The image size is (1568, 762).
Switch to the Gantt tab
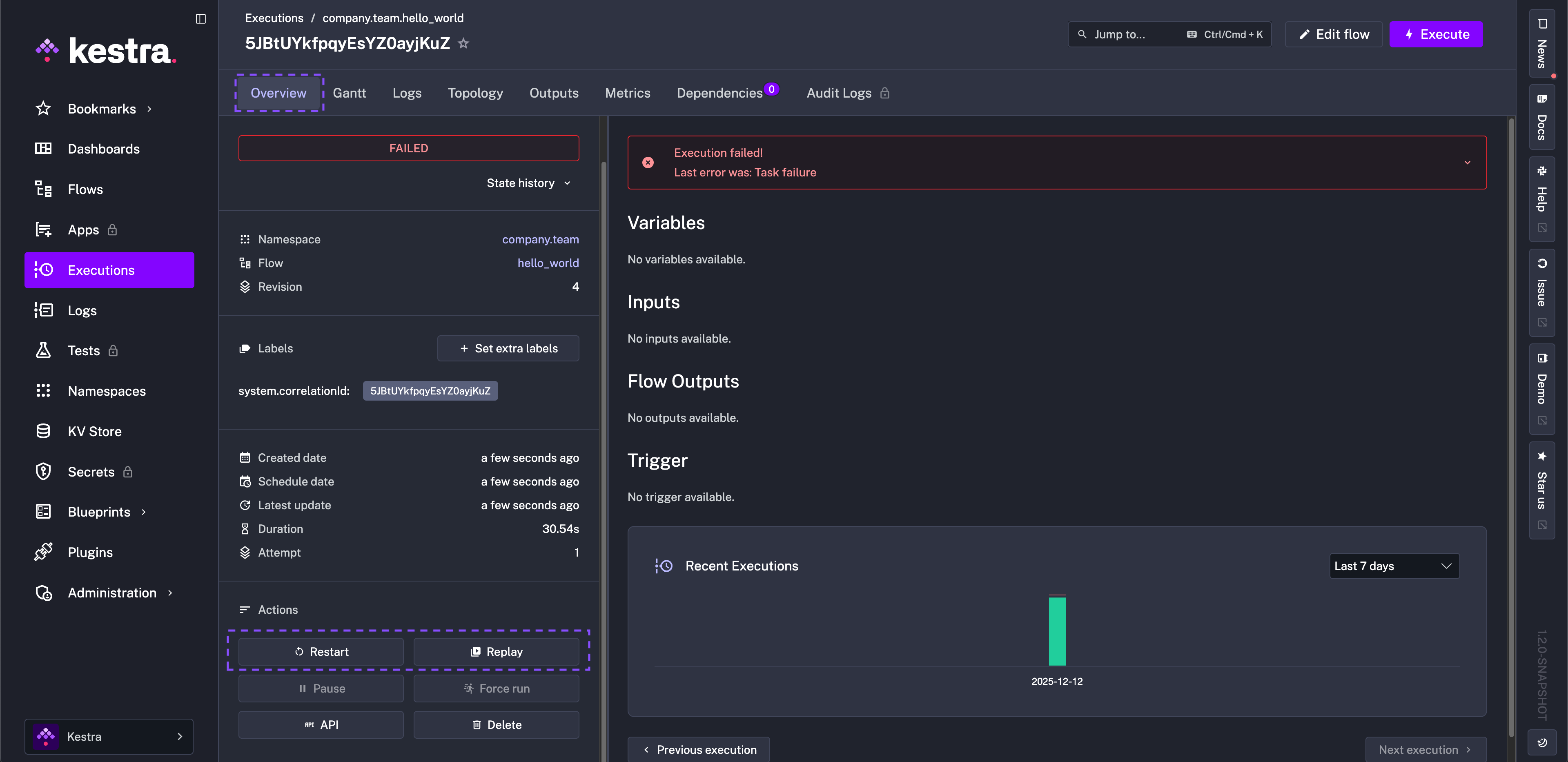[350, 93]
